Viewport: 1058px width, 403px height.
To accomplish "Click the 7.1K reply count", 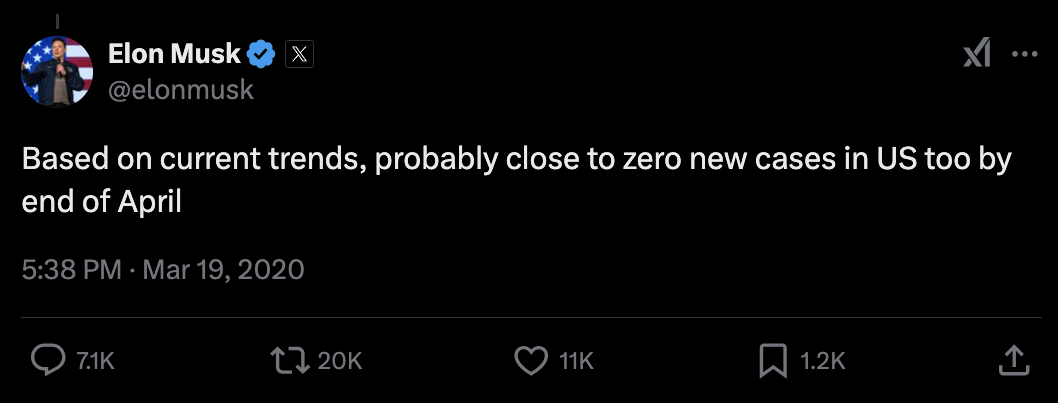I will point(96,361).
